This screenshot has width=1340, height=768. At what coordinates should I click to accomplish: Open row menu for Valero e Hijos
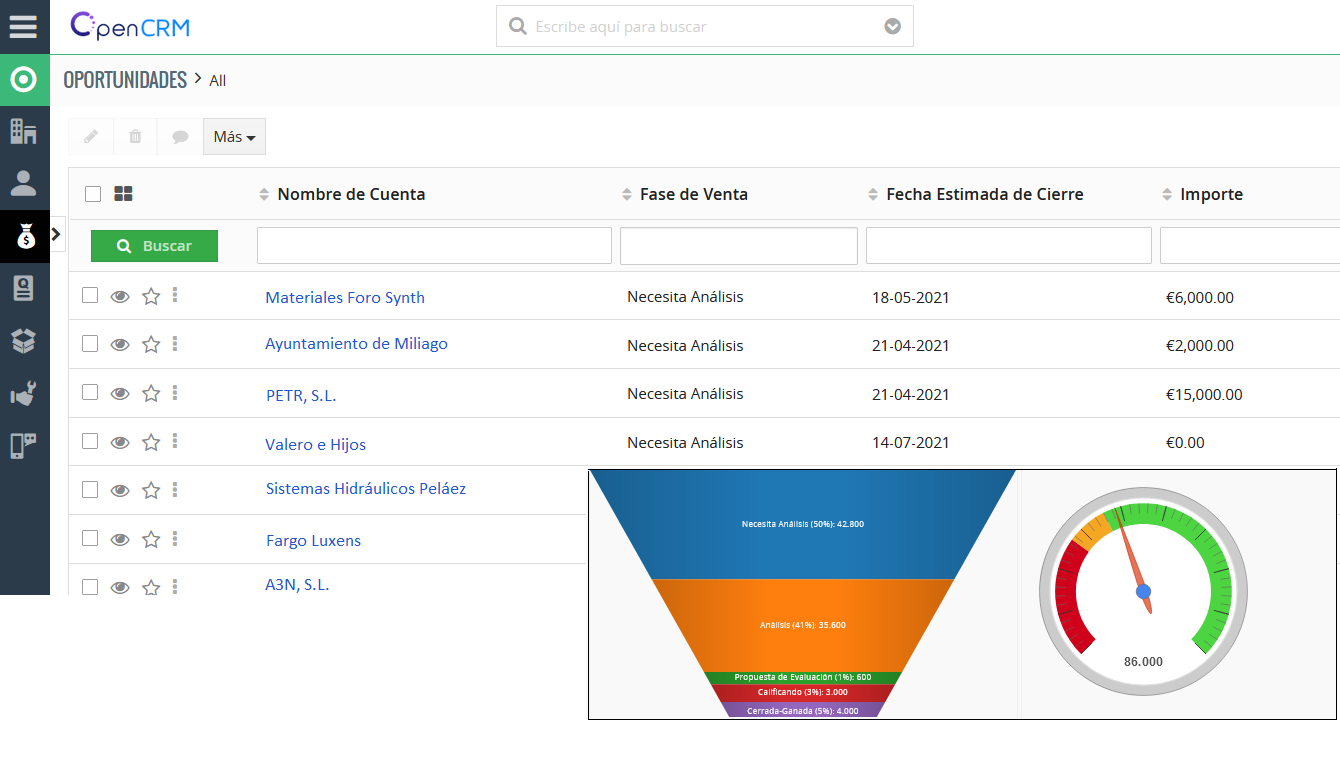(175, 440)
